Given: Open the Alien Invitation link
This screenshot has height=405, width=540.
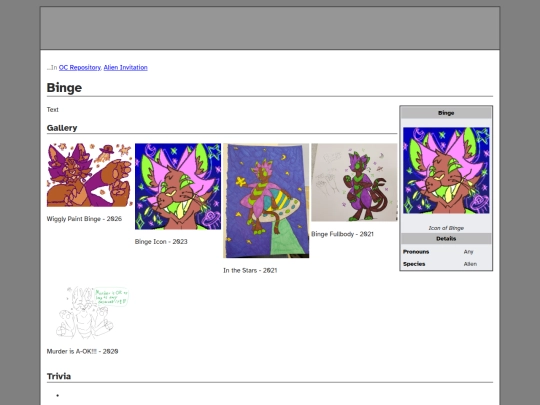Looking at the screenshot, I should pos(125,68).
